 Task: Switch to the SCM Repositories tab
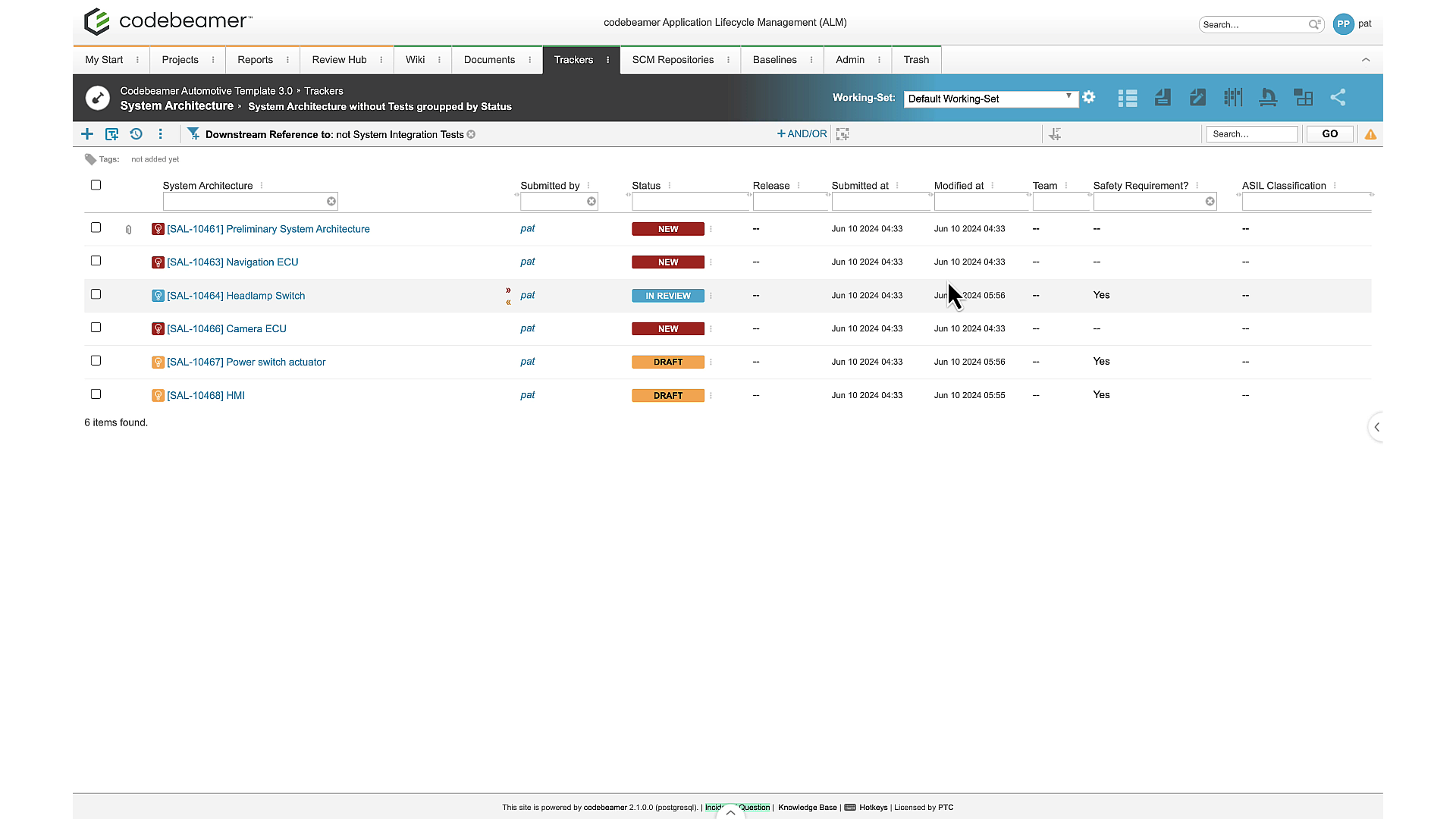click(672, 59)
